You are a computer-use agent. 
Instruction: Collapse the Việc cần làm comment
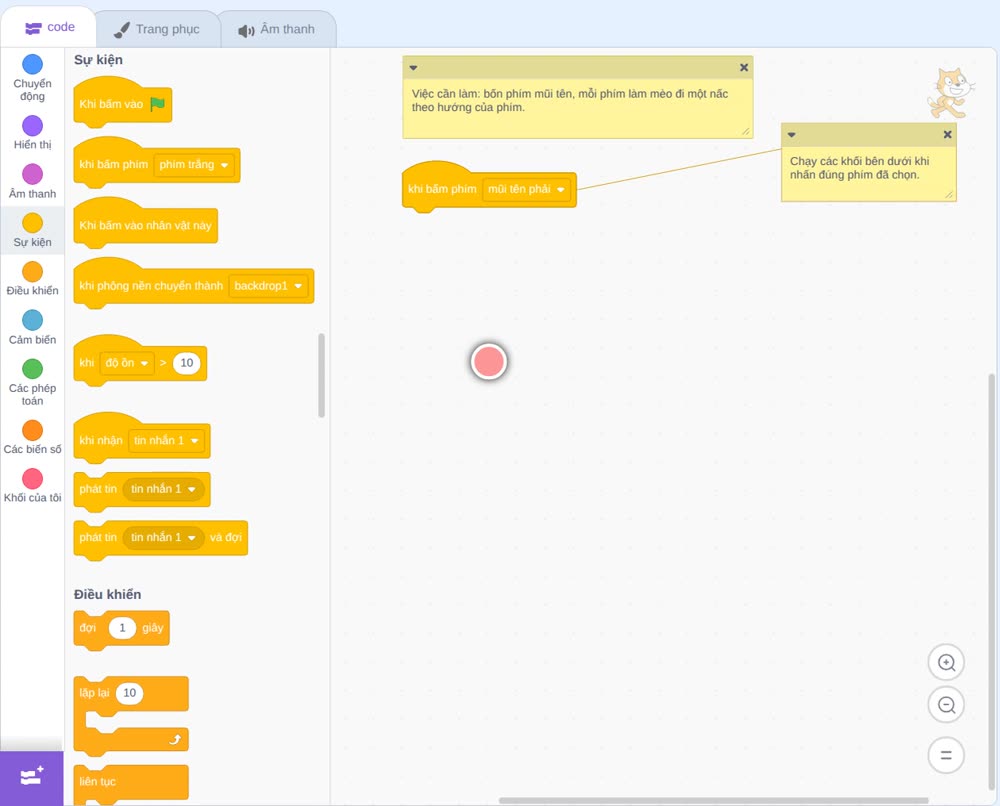pyautogui.click(x=413, y=68)
